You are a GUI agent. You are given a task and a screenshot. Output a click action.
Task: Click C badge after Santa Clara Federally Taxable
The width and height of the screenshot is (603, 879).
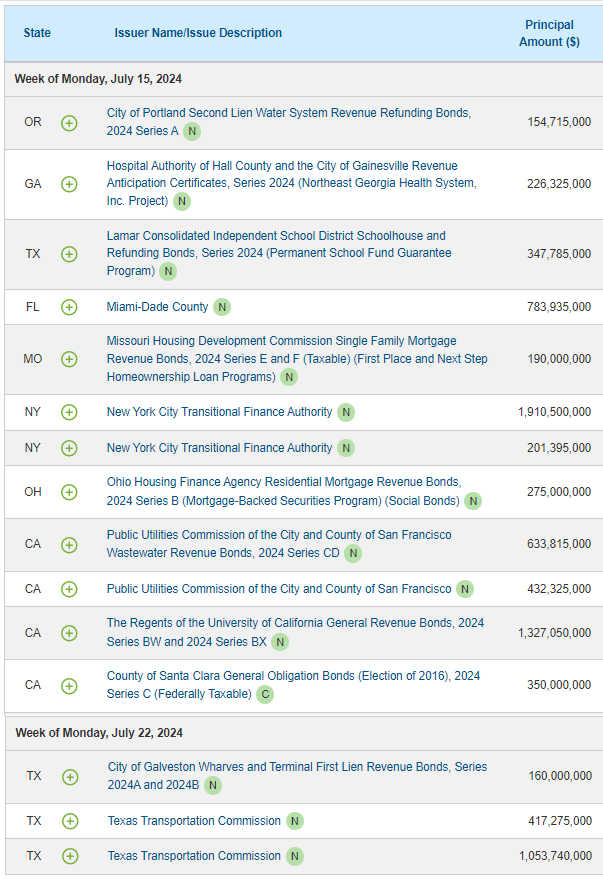(x=265, y=695)
